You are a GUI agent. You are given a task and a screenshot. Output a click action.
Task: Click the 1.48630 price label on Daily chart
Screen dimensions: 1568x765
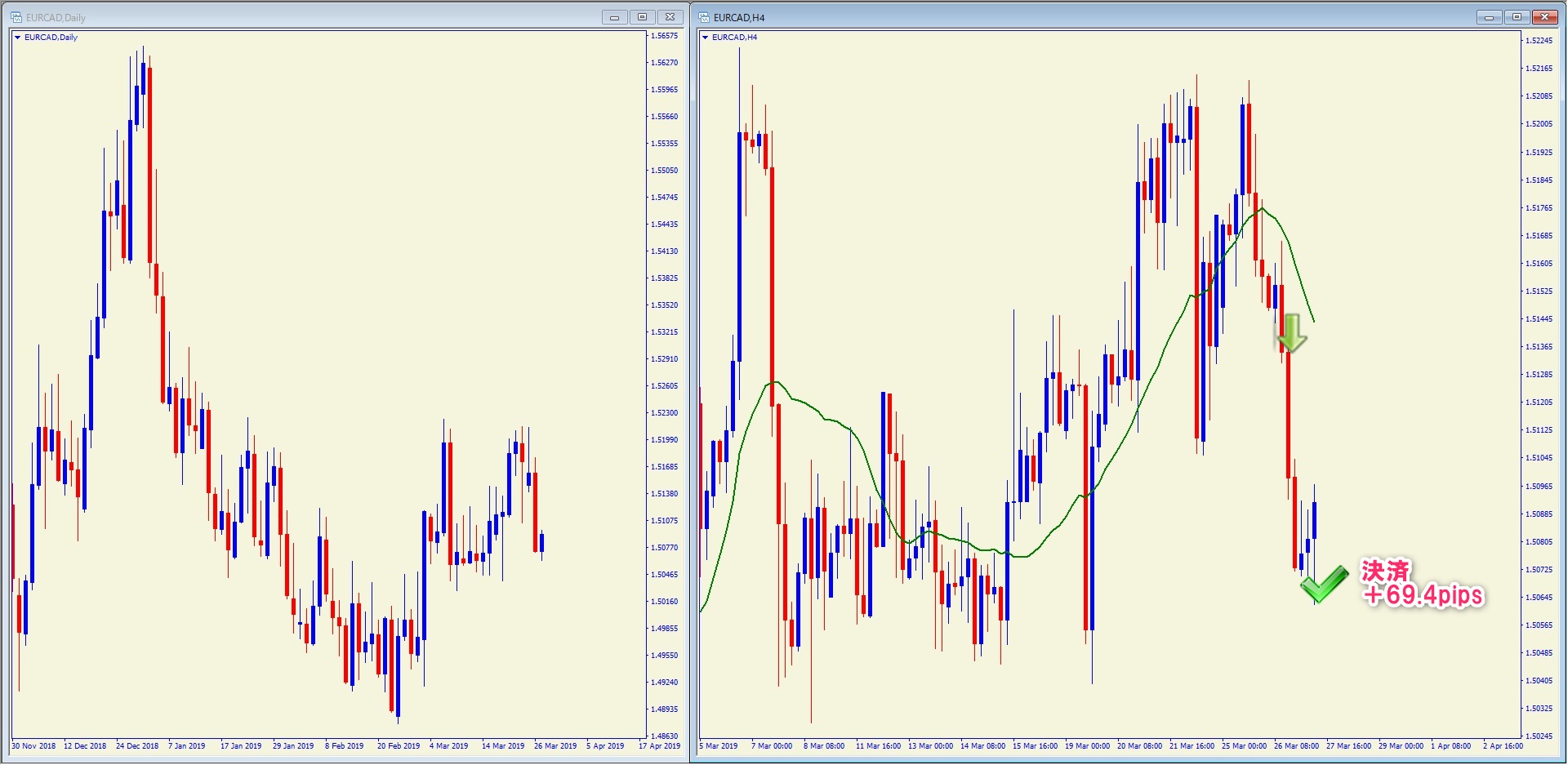tap(664, 736)
